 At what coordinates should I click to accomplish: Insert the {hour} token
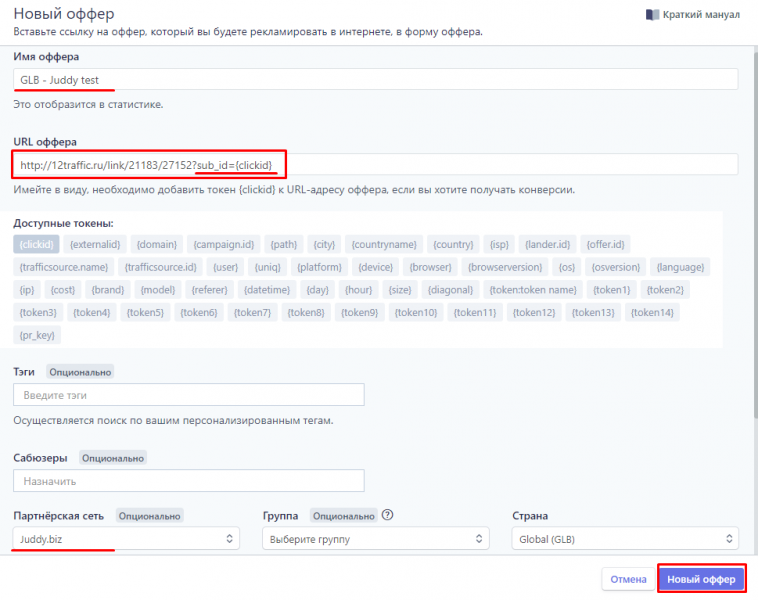[x=358, y=290]
